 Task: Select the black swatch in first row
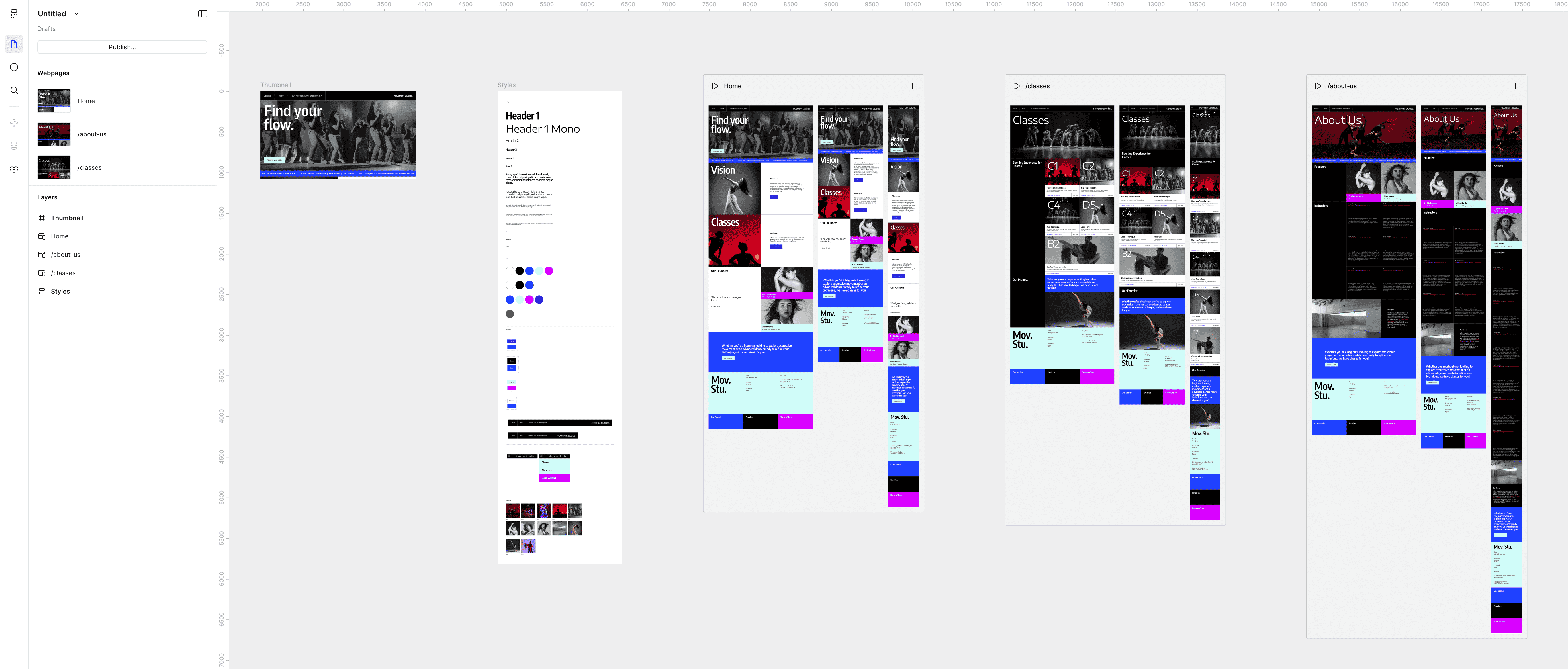coord(519,271)
